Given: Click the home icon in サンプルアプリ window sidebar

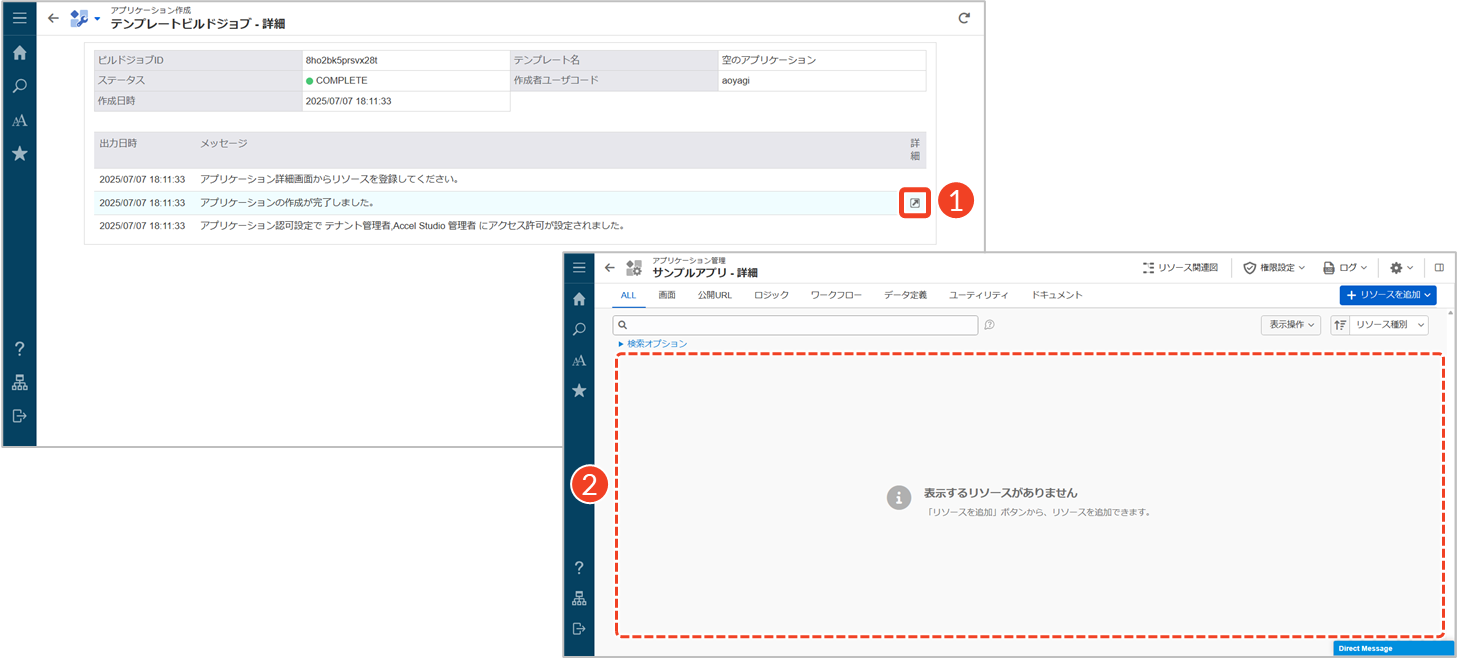Looking at the screenshot, I should [x=579, y=299].
